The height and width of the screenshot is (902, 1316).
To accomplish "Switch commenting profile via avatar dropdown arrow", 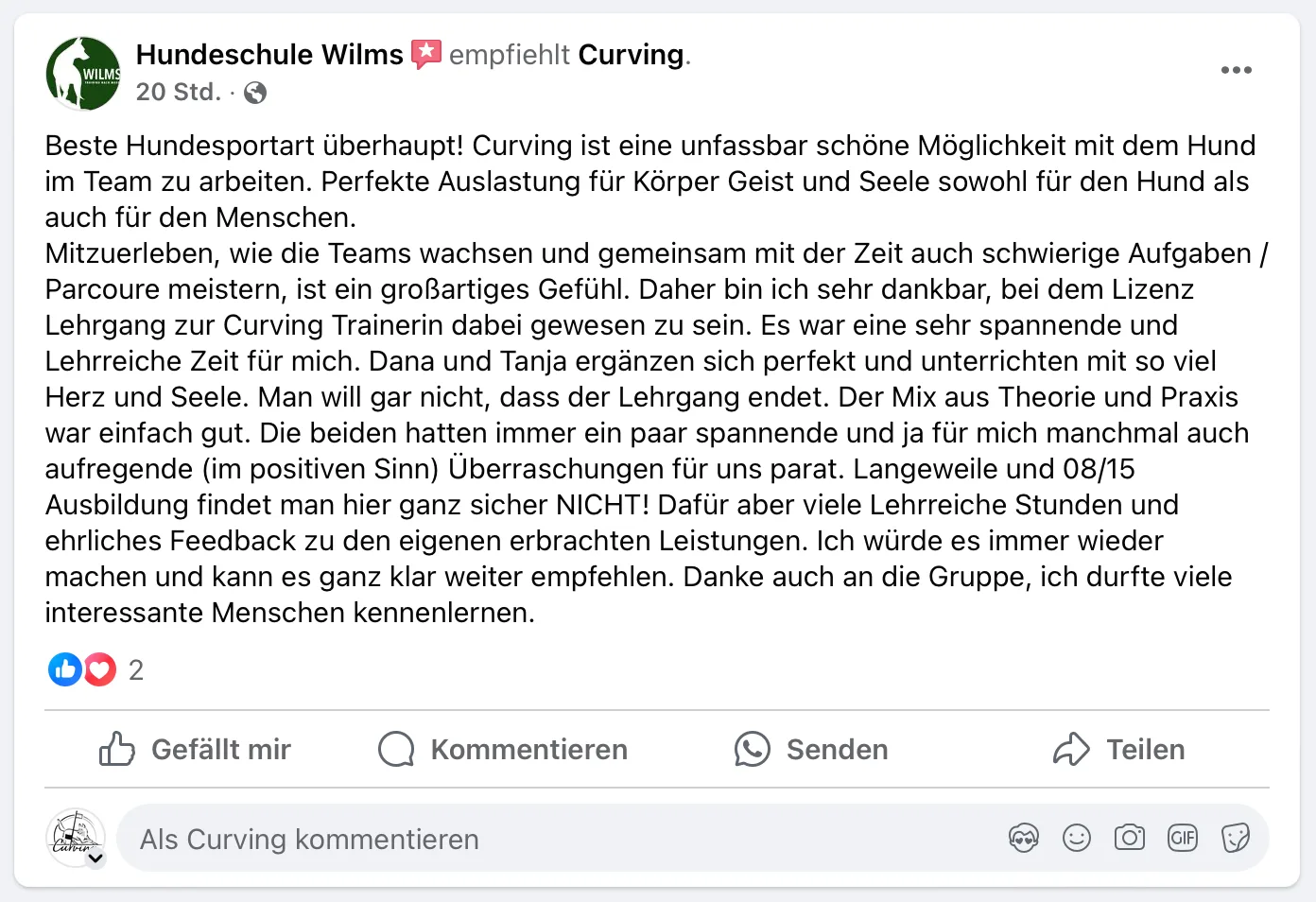I will point(95,859).
